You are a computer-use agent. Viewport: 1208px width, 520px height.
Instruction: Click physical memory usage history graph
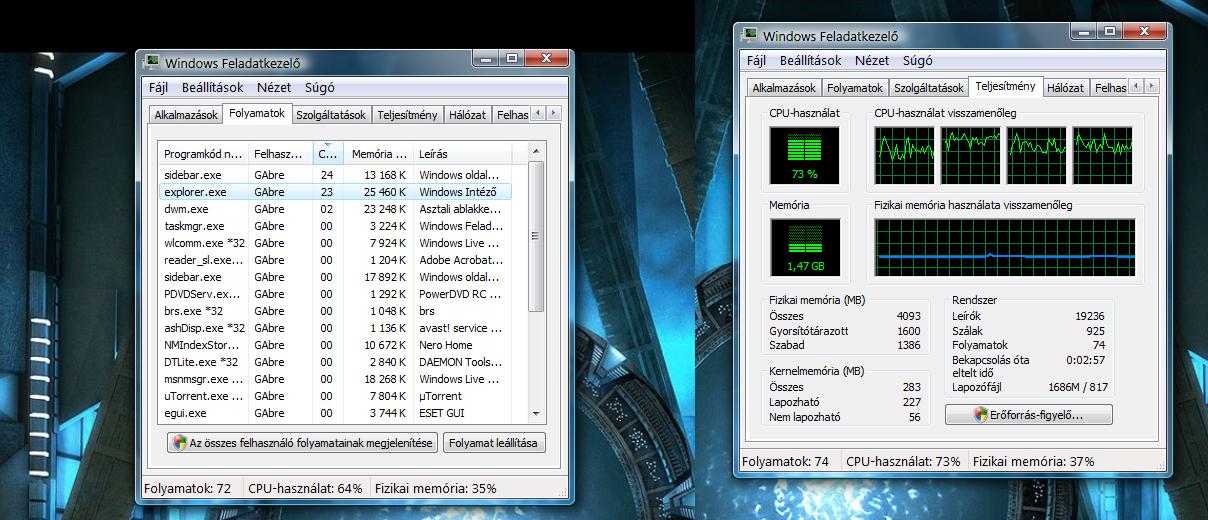coord(1004,248)
